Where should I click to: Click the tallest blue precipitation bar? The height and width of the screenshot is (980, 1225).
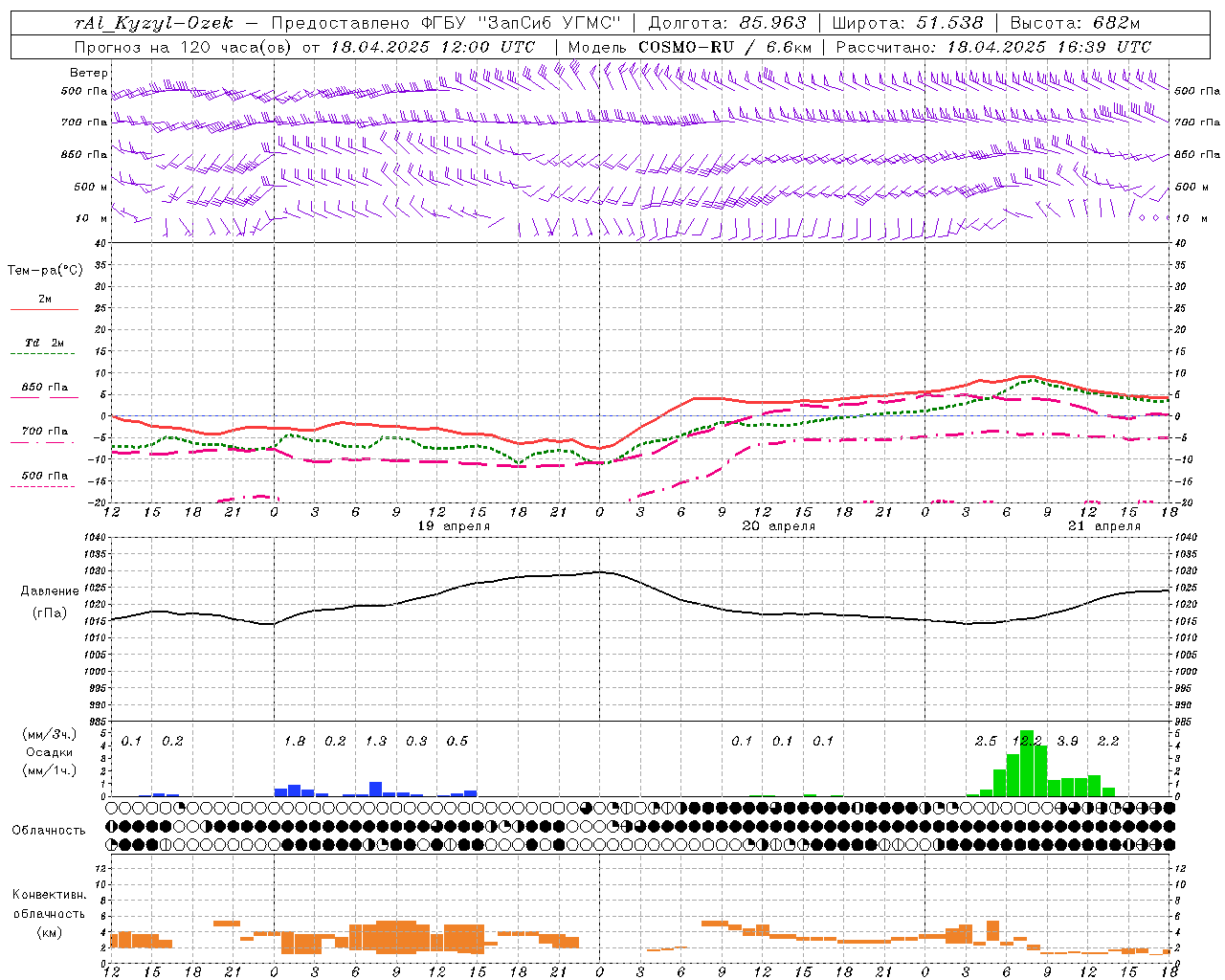(376, 790)
